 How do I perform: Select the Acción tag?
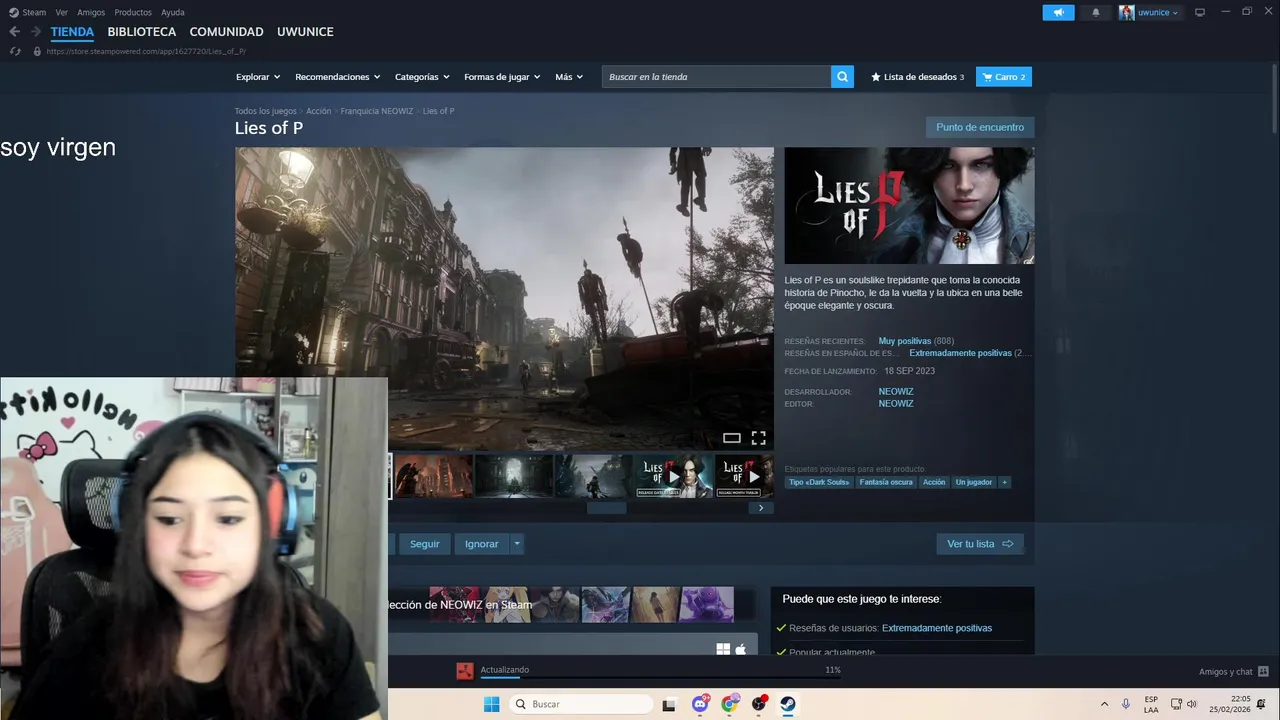934,482
